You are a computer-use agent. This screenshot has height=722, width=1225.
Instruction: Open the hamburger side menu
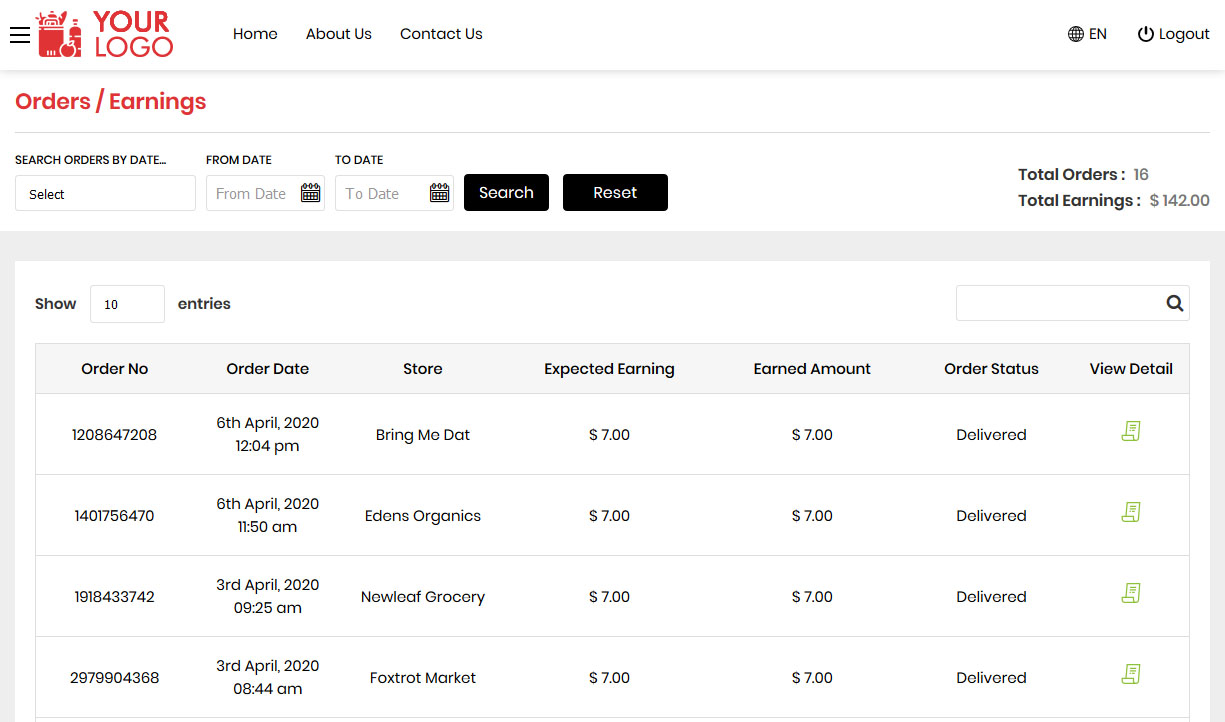click(x=20, y=35)
